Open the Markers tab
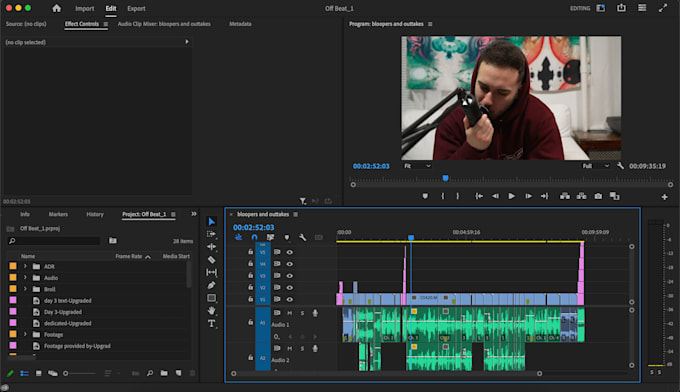This screenshot has height=392, width=680. point(58,214)
